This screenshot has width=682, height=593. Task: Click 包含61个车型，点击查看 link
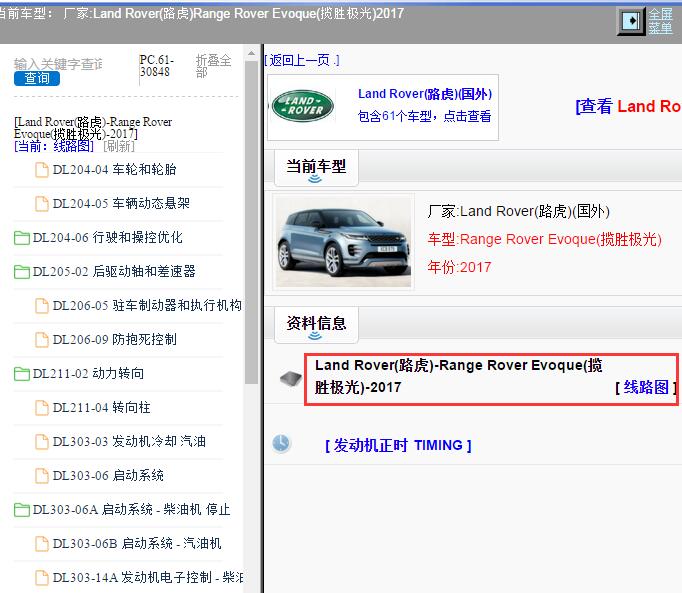[425, 116]
